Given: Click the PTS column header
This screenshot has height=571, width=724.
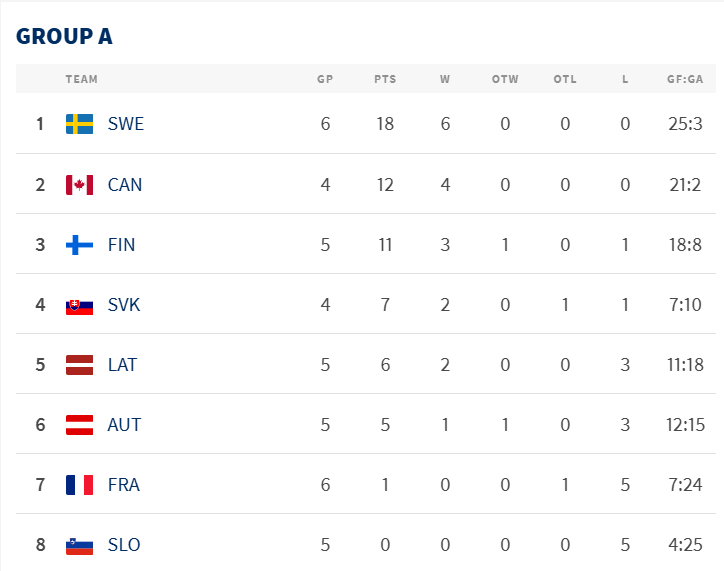Looking at the screenshot, I should tap(385, 80).
